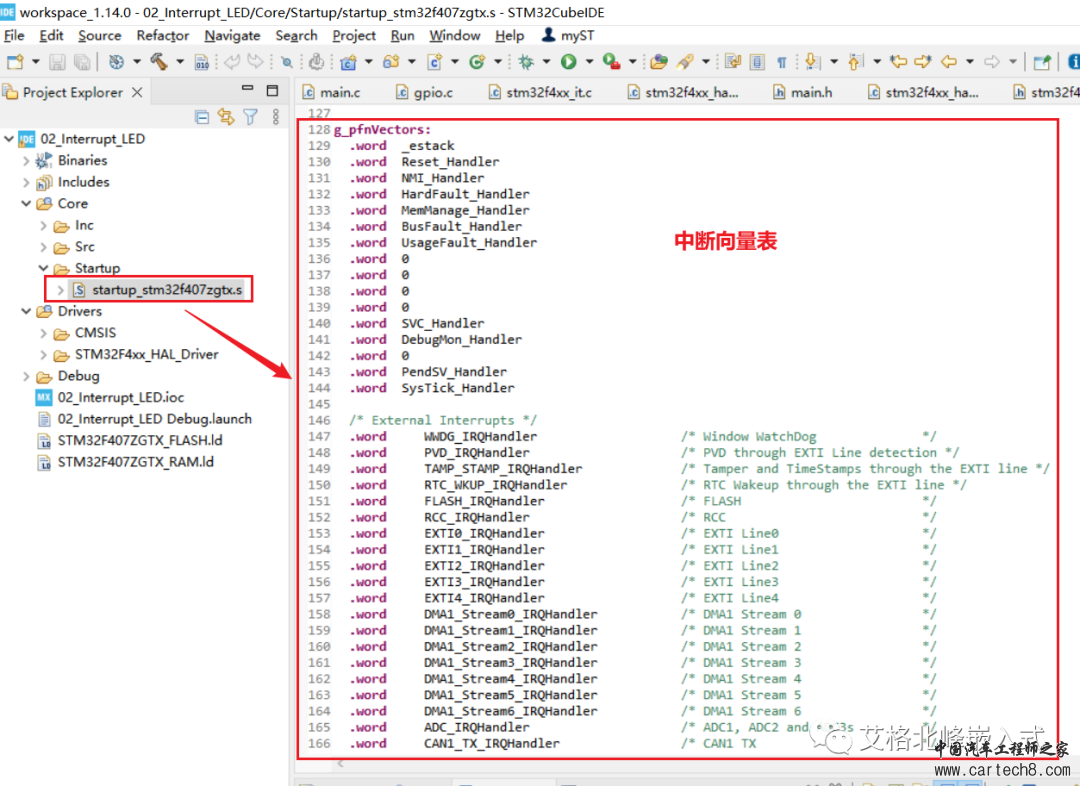This screenshot has height=786, width=1080.
Task: Switch to the gpio.c editor tab
Action: tap(425, 92)
